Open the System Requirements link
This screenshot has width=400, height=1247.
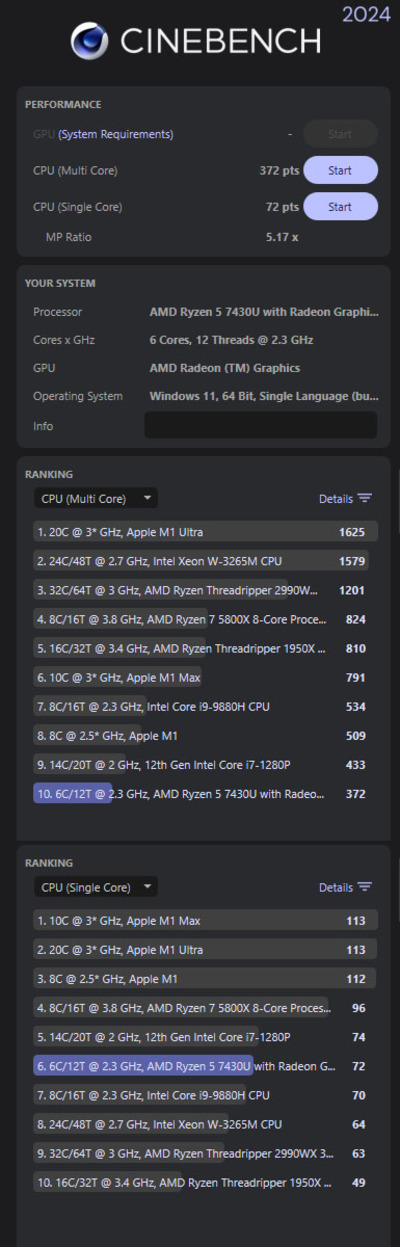point(115,134)
